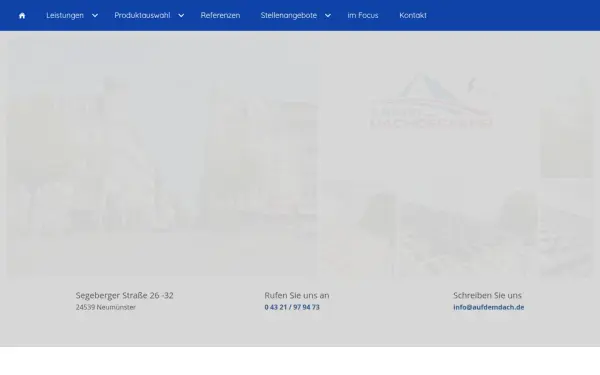Screen dimensions: 600x375
Task: Select the Segeberger Straße 26 -32 address
Action: pos(124,295)
